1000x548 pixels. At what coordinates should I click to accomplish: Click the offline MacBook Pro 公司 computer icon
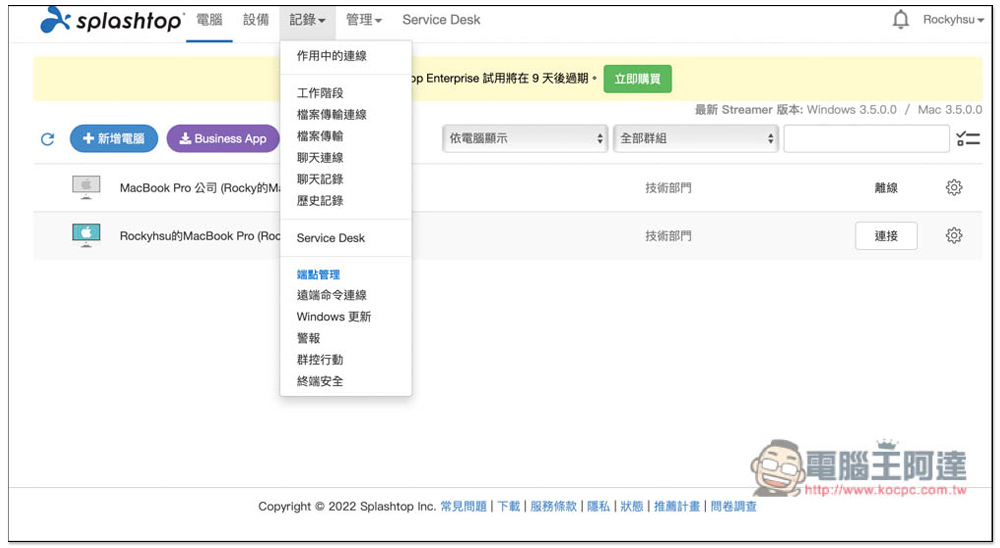86,187
